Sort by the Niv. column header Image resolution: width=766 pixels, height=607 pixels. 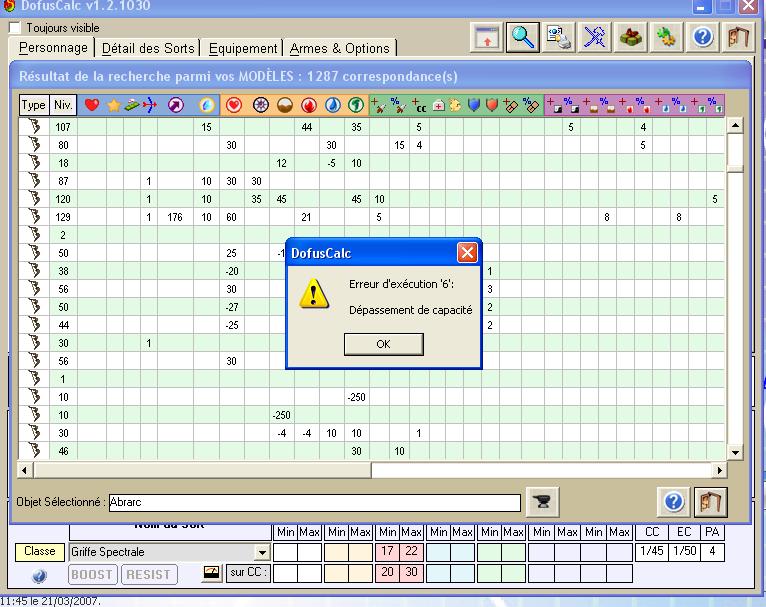coord(63,105)
